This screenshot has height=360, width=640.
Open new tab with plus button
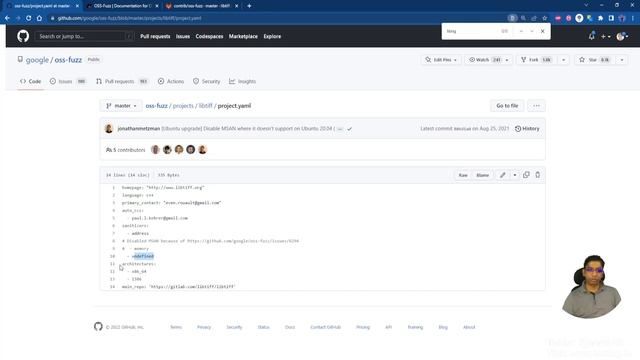[x=249, y=6]
